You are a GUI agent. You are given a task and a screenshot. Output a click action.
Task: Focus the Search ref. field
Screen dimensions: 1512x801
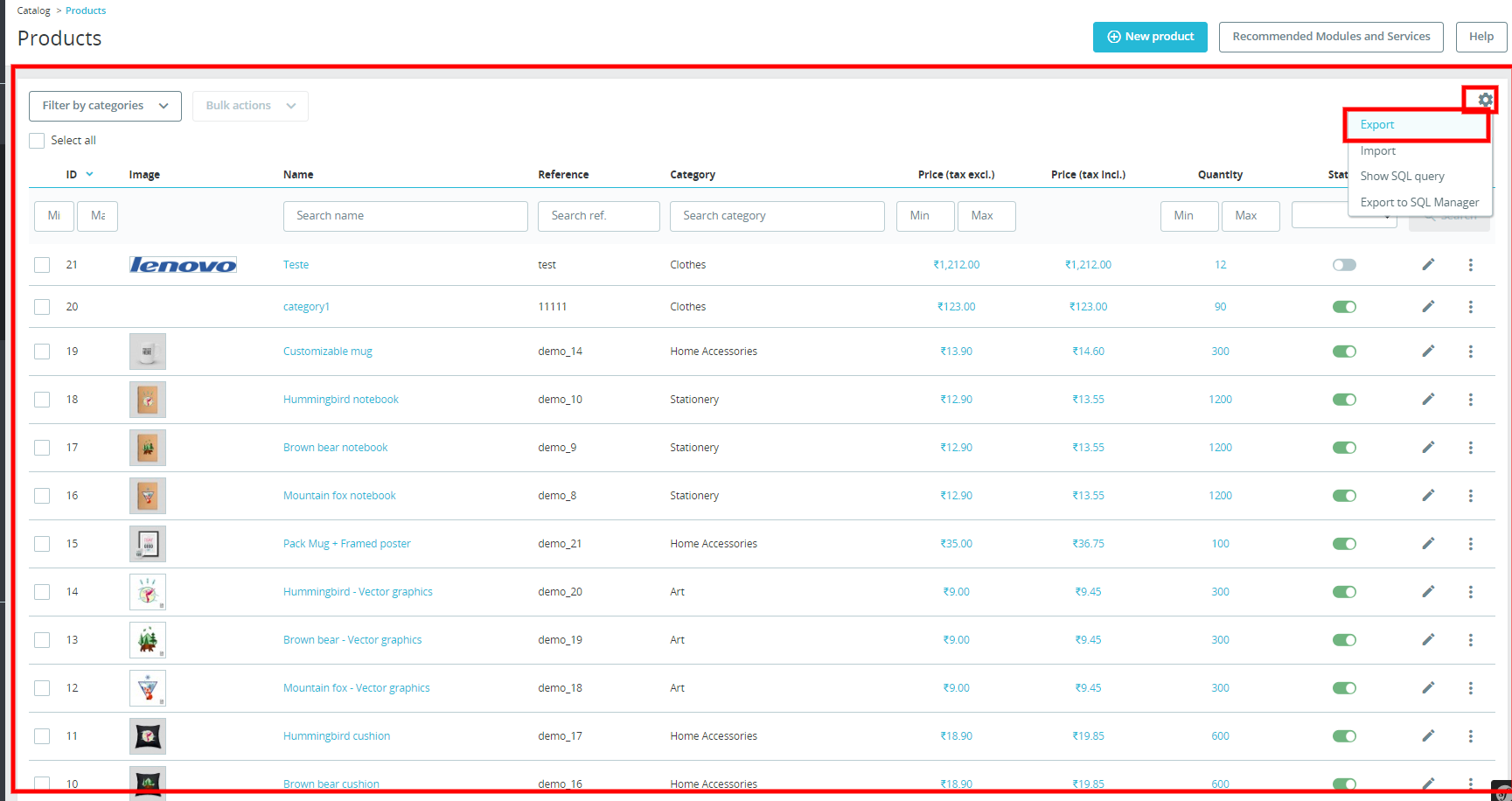coord(599,216)
